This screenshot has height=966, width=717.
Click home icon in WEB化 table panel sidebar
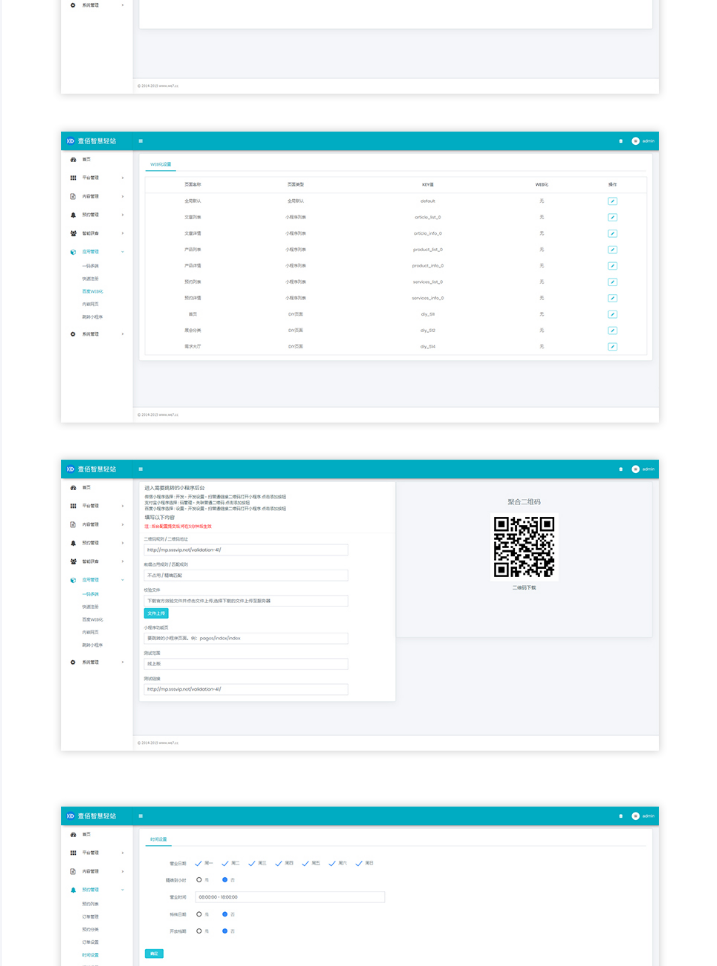pyautogui.click(x=73, y=160)
